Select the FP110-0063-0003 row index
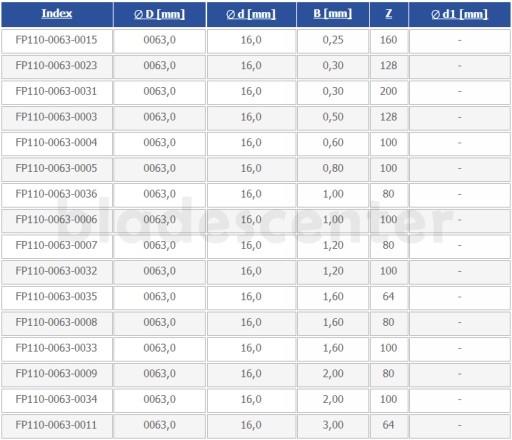The height and width of the screenshot is (440, 512). pyautogui.click(x=57, y=118)
